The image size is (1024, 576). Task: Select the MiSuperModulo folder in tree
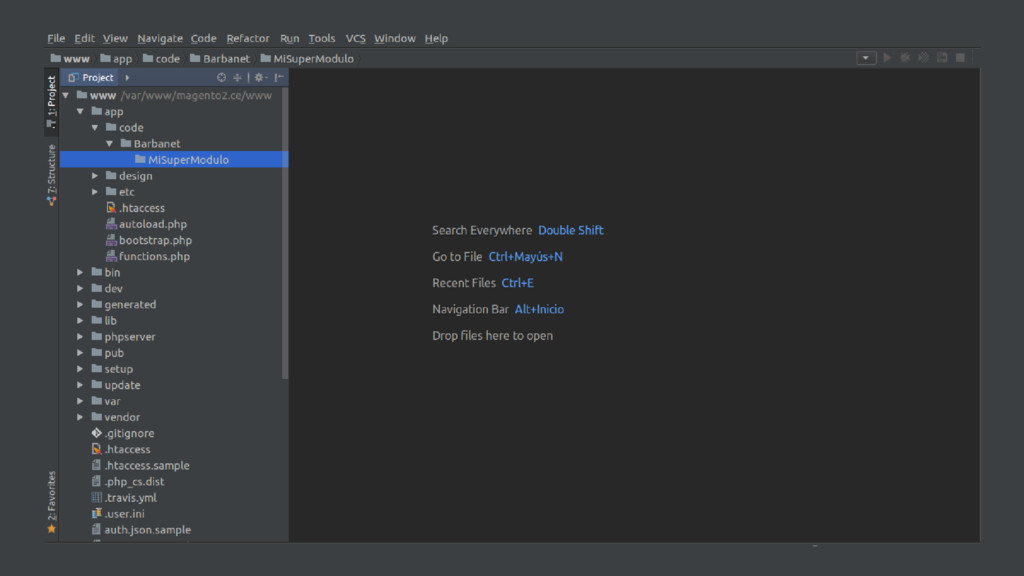[x=174, y=159]
